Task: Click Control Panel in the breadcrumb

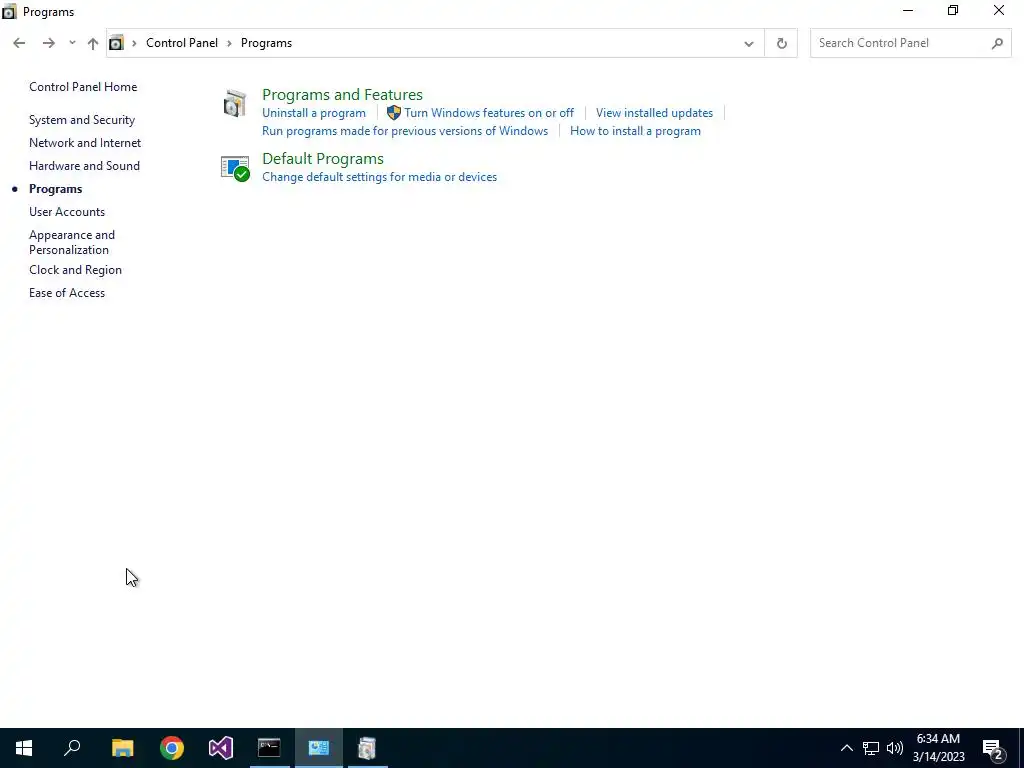Action: tap(182, 43)
